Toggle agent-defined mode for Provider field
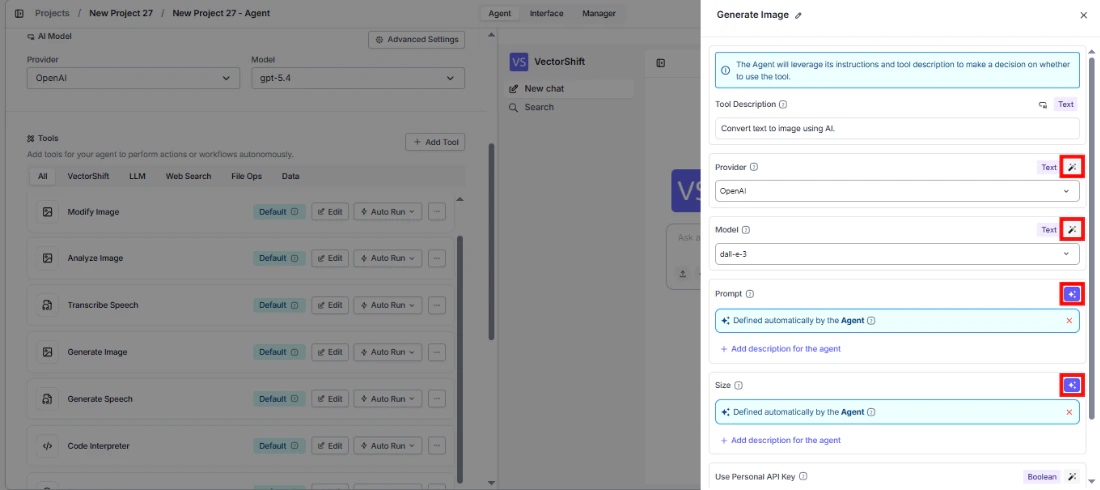Screen dimensions: 1100x490 pyautogui.click(x=1071, y=167)
